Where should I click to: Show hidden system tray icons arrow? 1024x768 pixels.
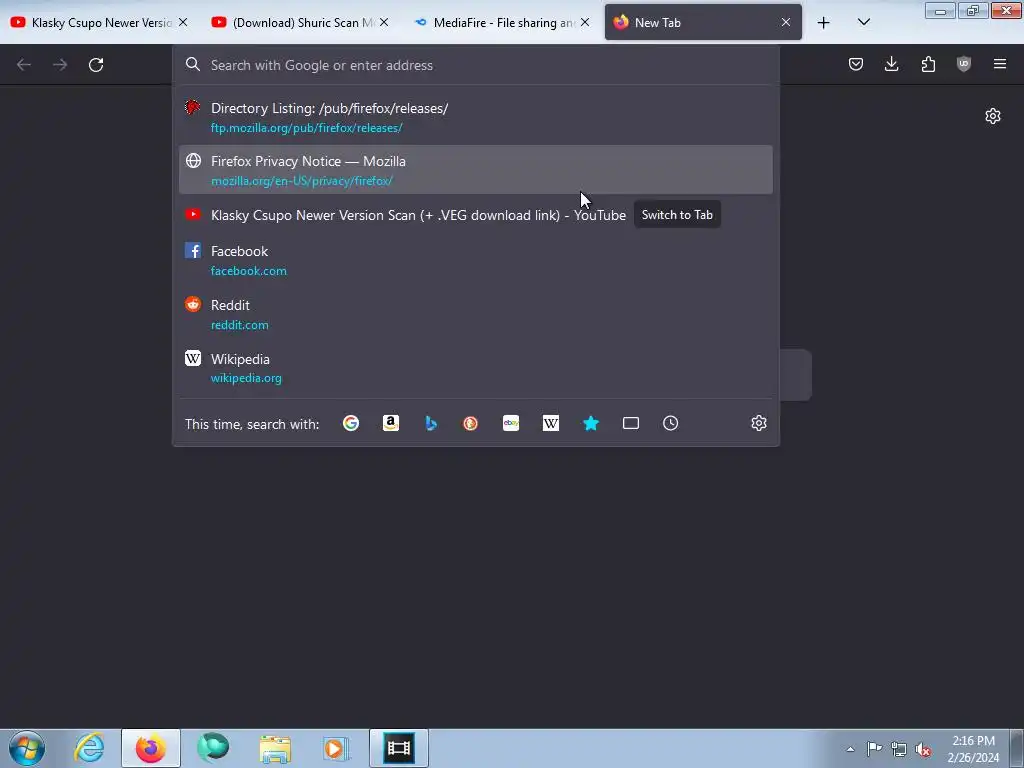[850, 749]
